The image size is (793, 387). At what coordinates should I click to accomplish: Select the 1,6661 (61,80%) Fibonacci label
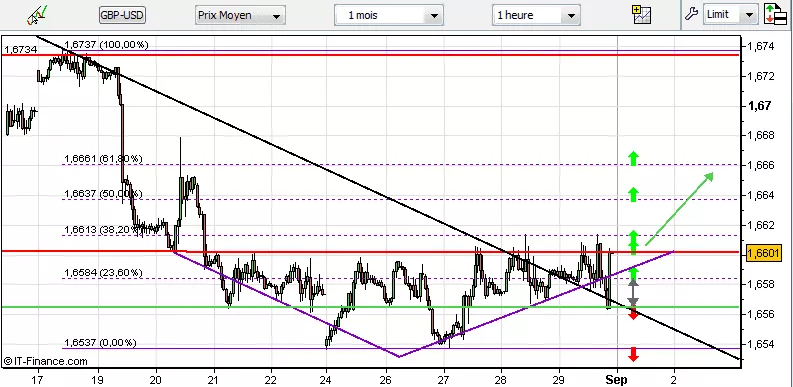(103, 159)
